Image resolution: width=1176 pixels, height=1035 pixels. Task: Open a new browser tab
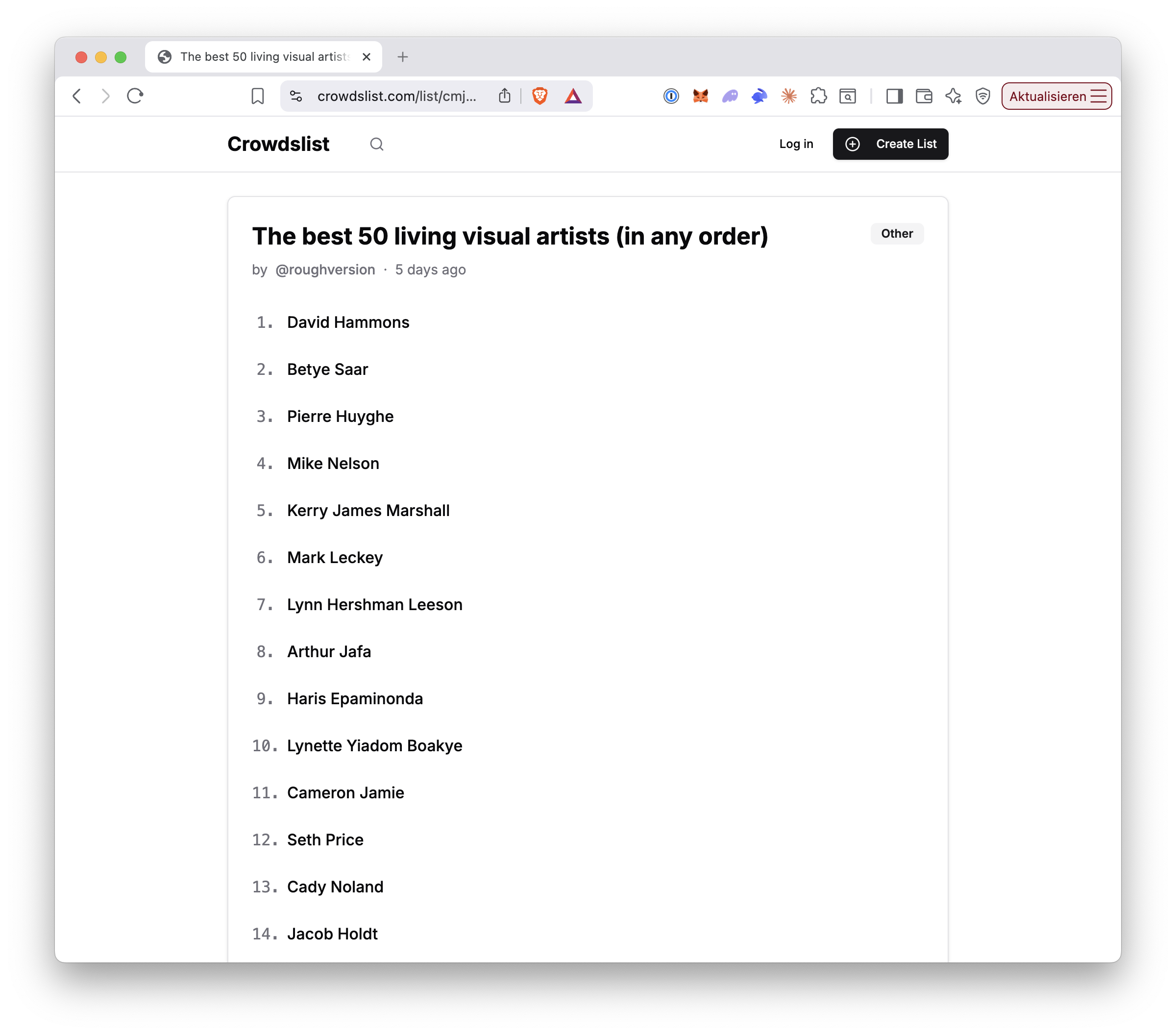(402, 56)
